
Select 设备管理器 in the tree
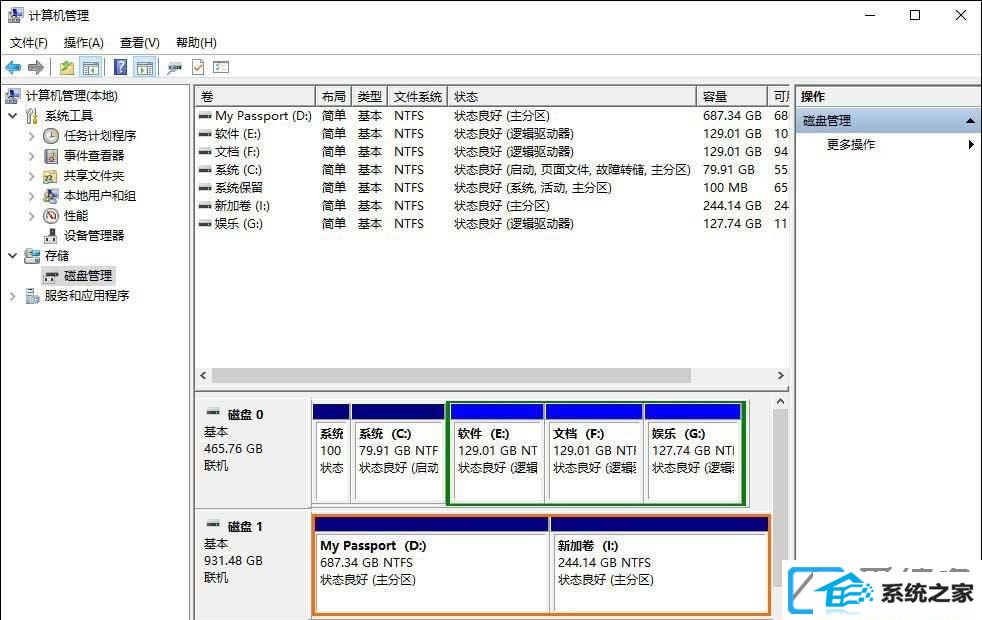[x=94, y=236]
